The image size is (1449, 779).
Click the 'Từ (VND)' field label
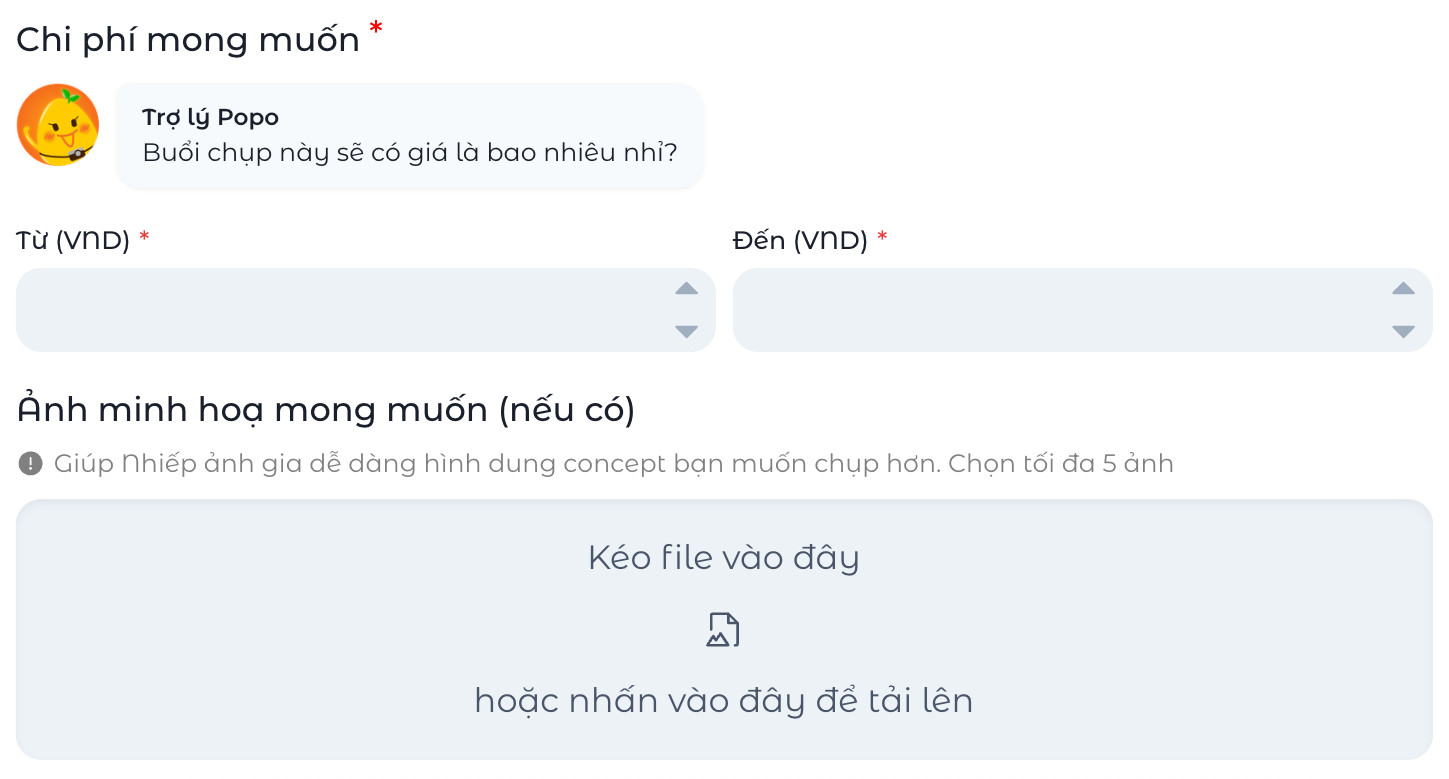(73, 241)
